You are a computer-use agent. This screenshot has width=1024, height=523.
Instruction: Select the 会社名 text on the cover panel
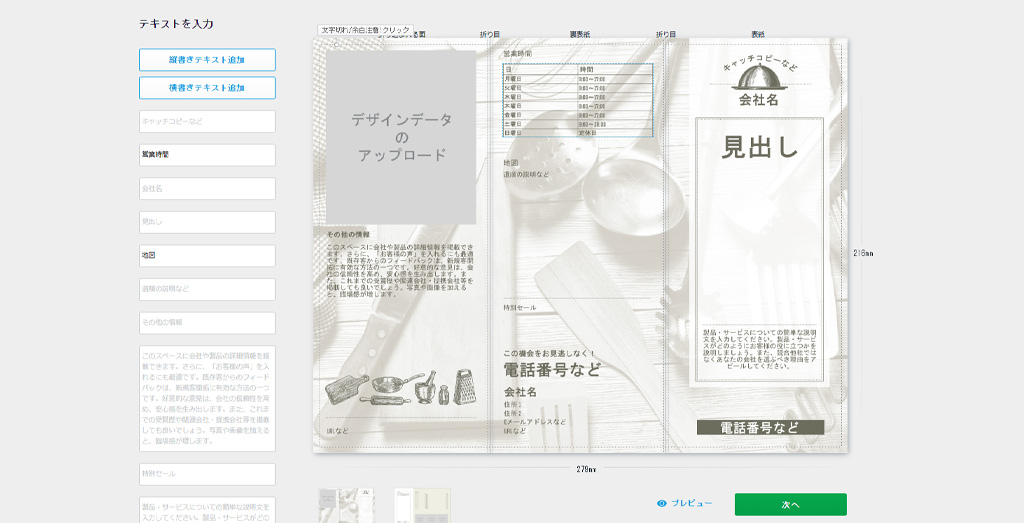click(x=759, y=100)
